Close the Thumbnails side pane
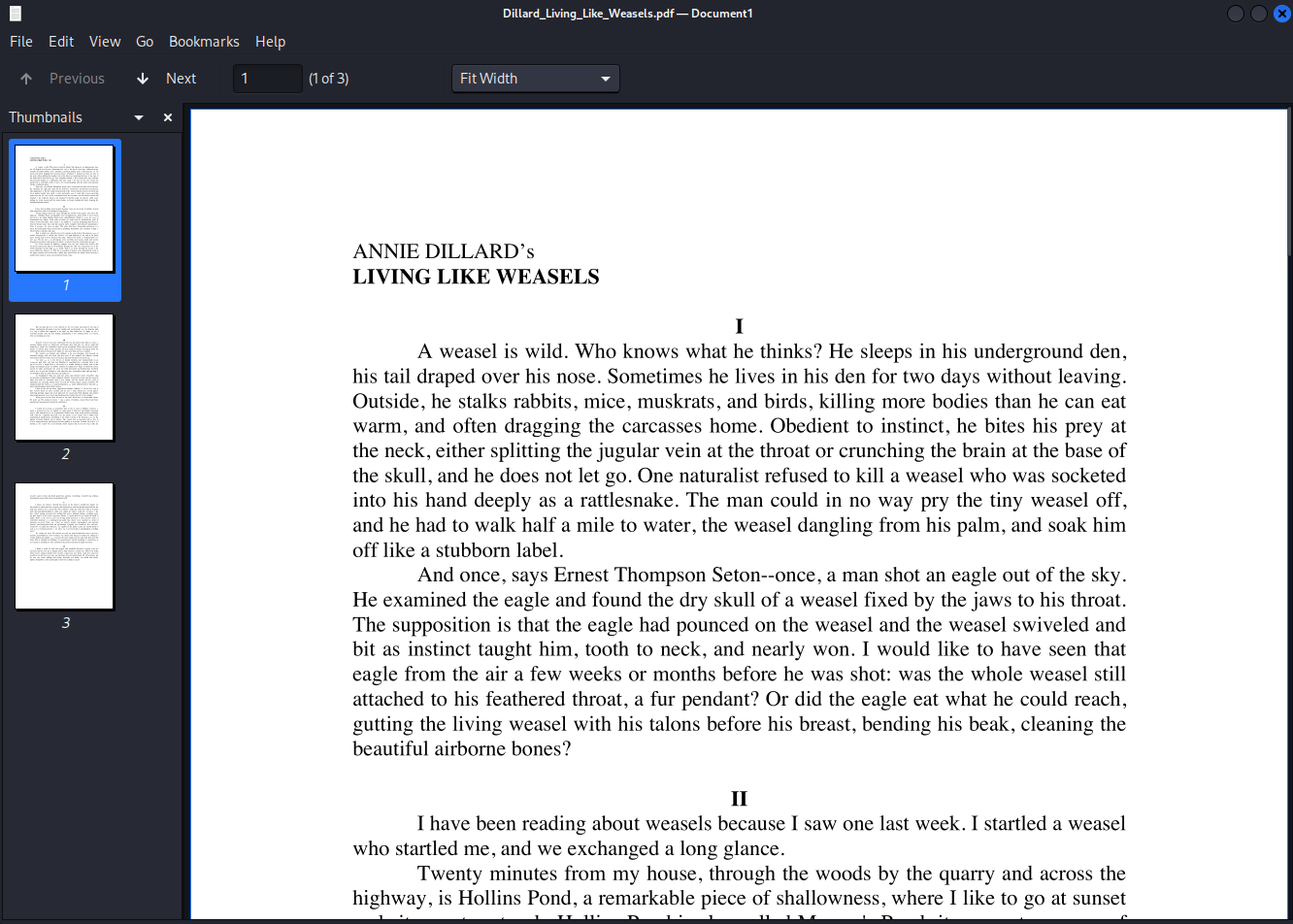1293x924 pixels. tap(168, 117)
